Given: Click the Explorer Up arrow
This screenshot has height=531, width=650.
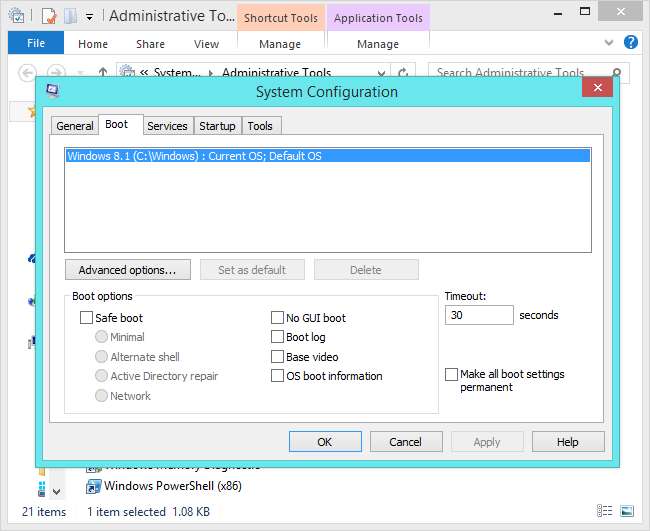Looking at the screenshot, I should (103, 73).
